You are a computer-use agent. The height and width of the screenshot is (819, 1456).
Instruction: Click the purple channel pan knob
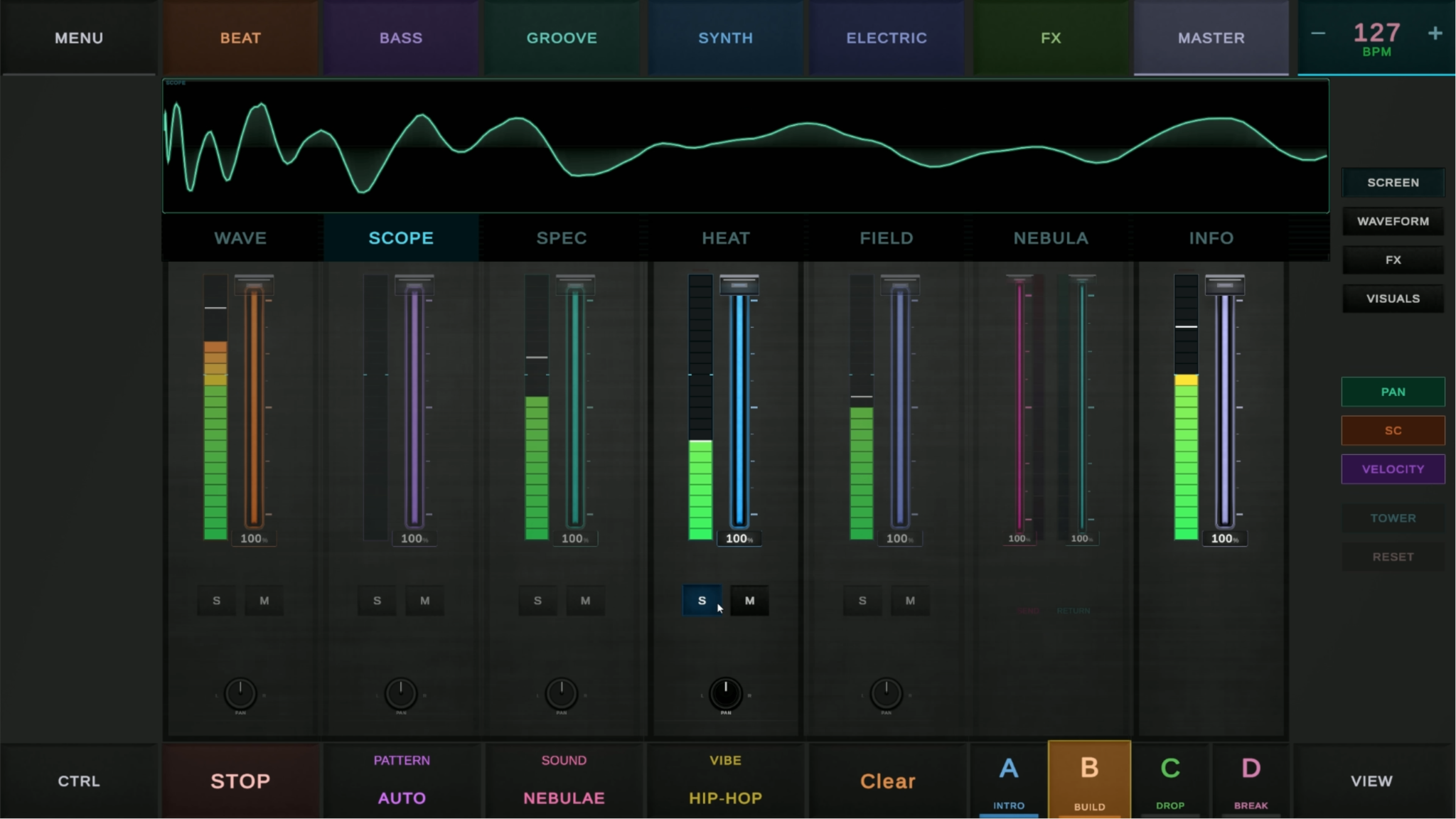click(401, 694)
